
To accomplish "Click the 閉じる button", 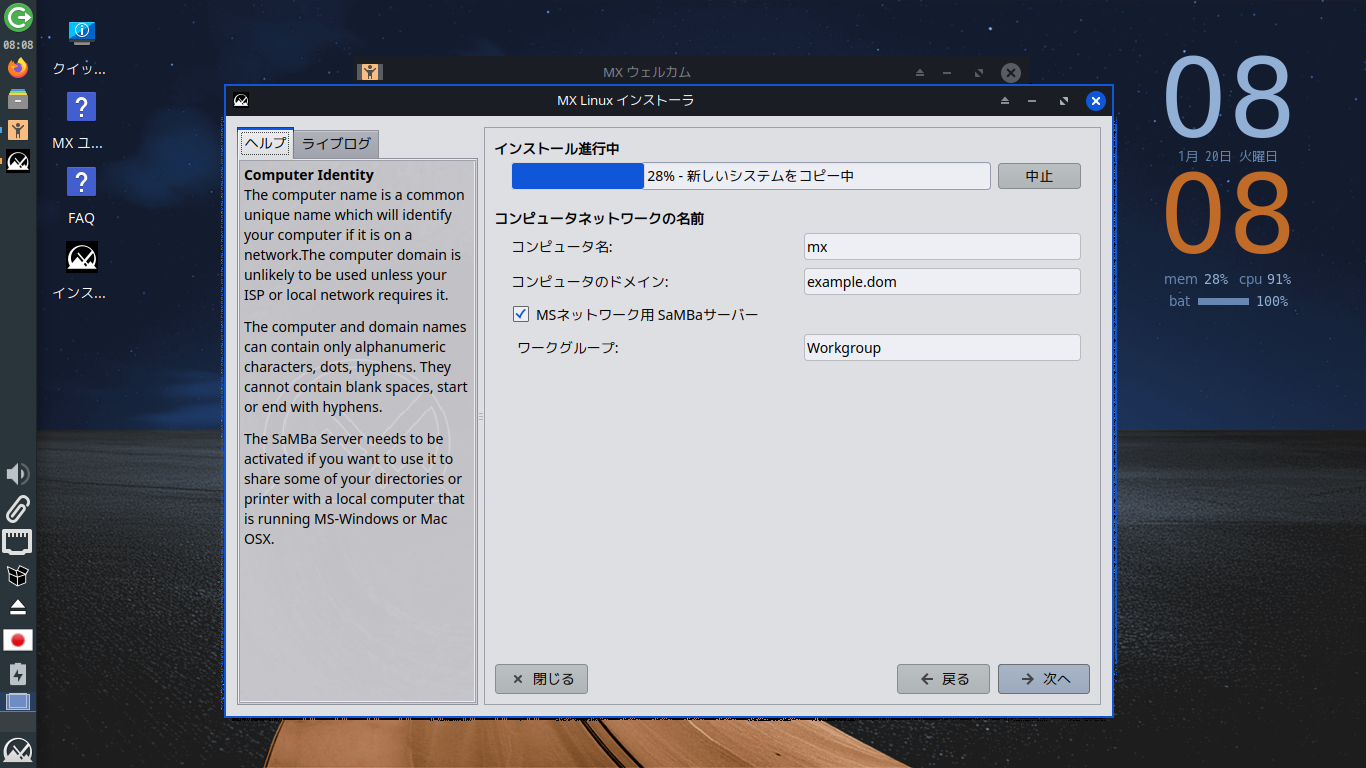I will point(541,679).
